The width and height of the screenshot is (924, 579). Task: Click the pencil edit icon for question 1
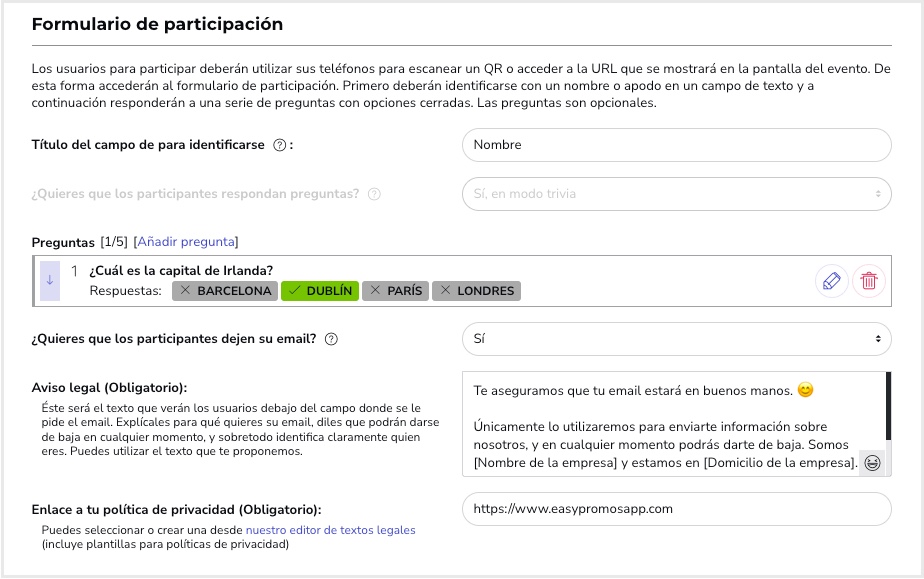831,281
